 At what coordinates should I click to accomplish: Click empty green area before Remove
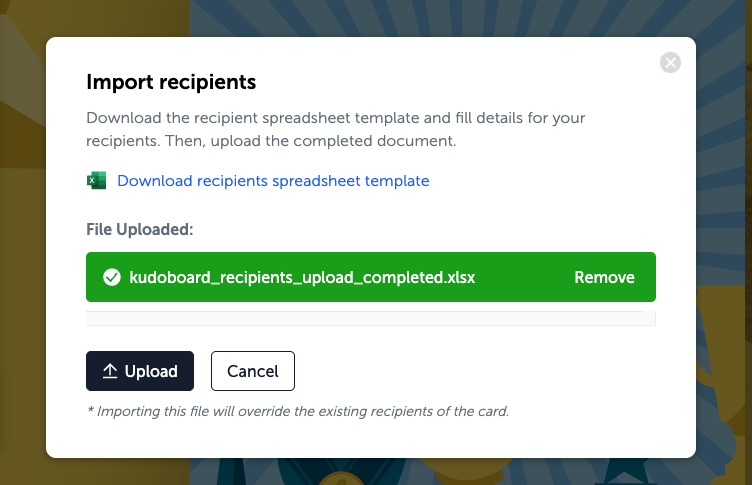tap(525, 277)
